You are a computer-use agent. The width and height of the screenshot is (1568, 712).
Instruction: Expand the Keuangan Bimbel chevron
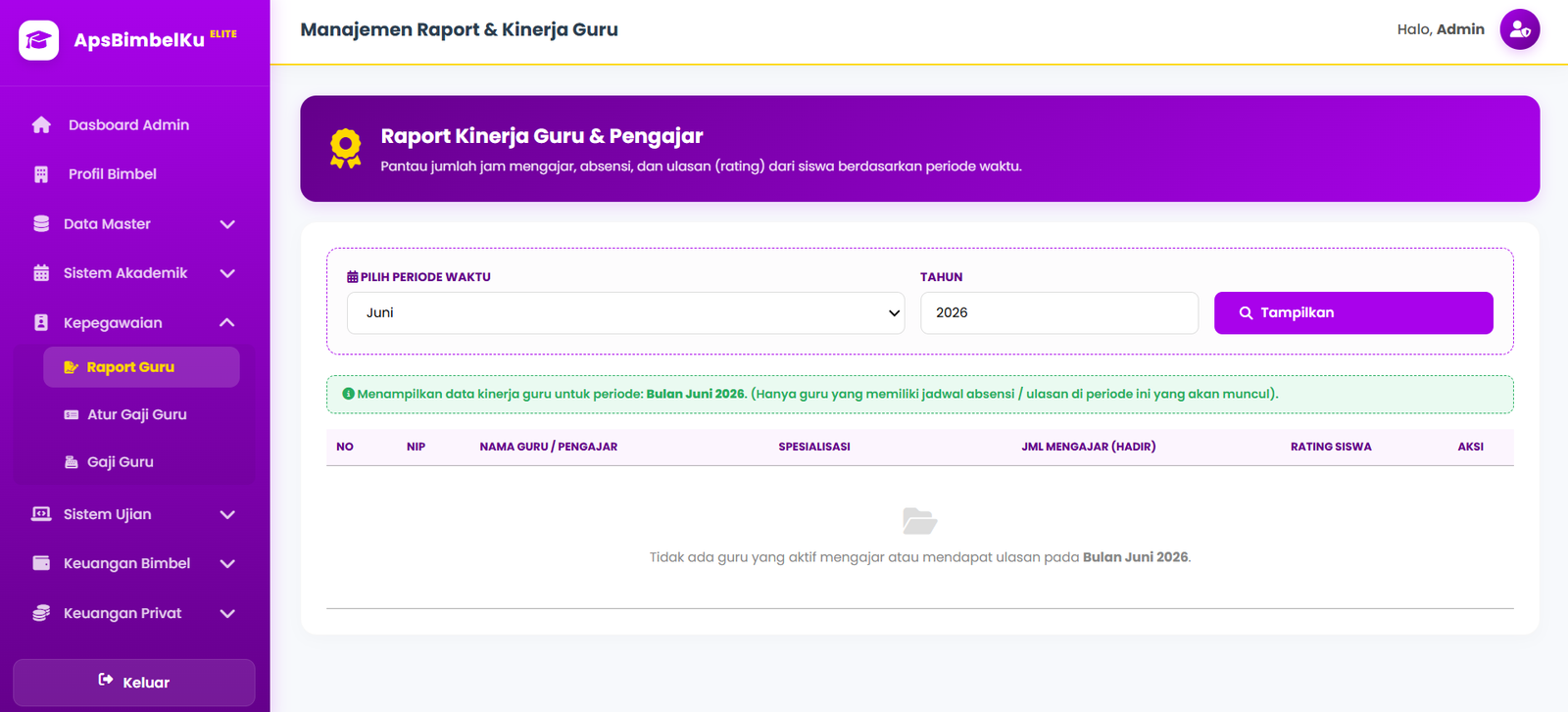click(227, 564)
